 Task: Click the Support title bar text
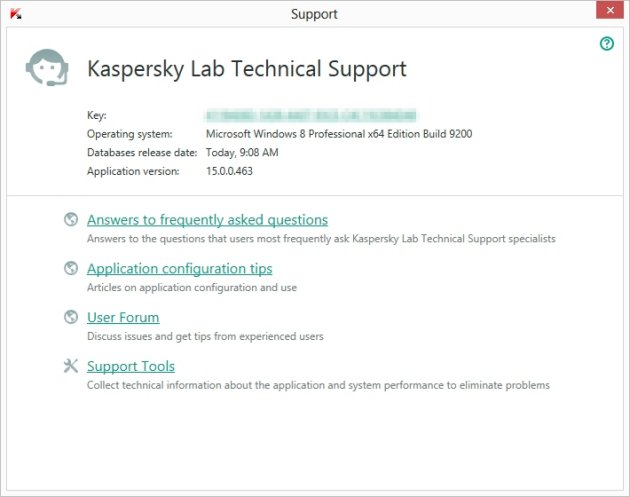(x=314, y=14)
